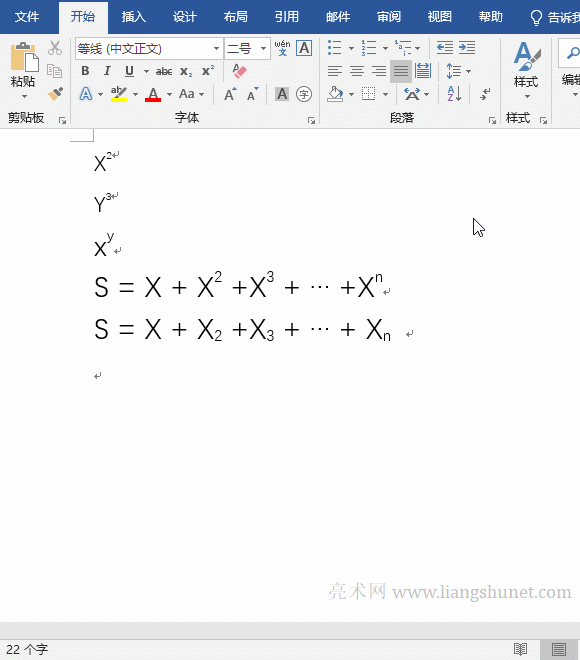Screen dimensions: 580x660
Task: Sort text with A-Z sort icon
Action: 454,94
